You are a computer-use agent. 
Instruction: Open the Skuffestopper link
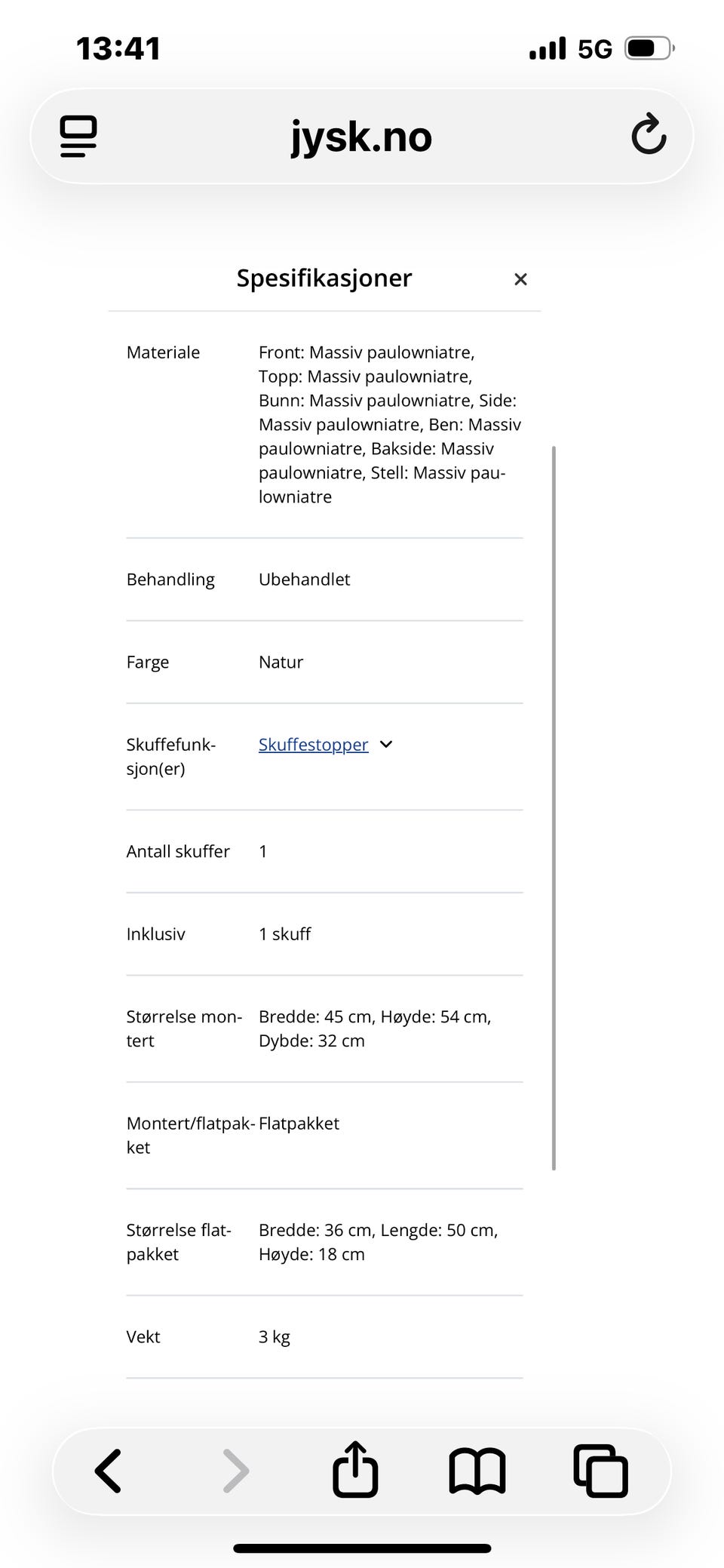(x=313, y=745)
